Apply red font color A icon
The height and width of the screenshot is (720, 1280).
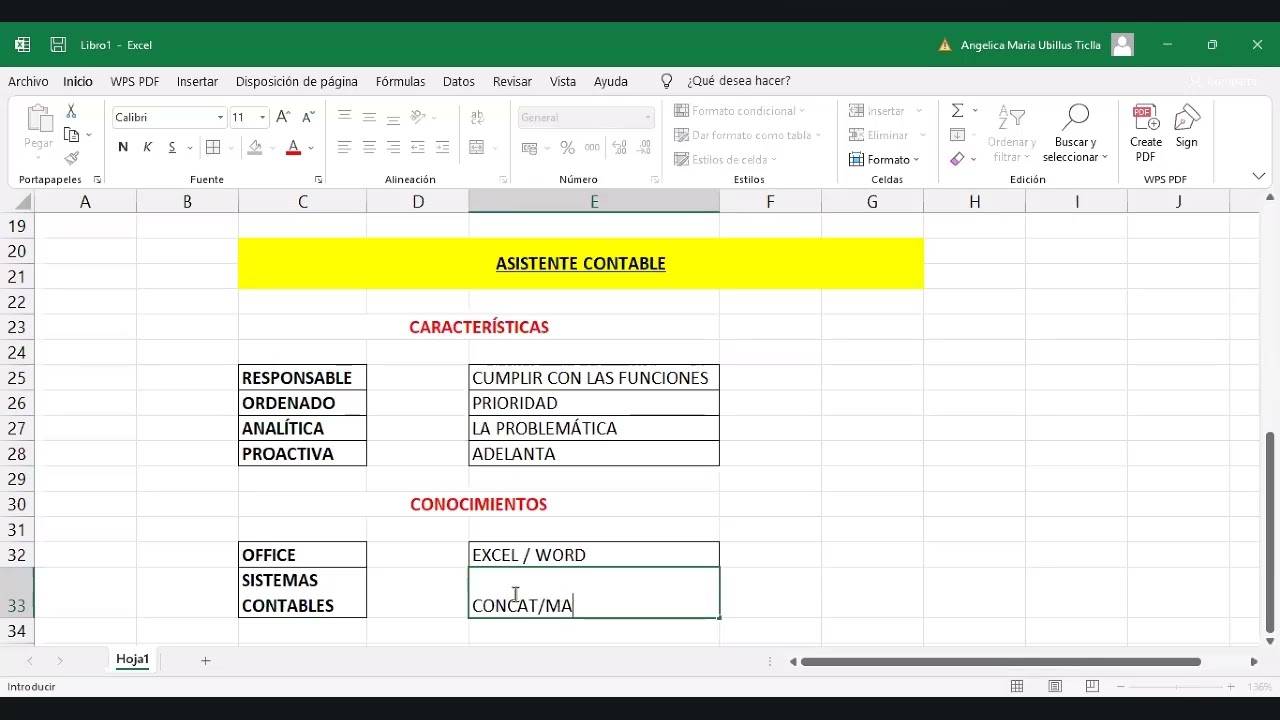[293, 147]
